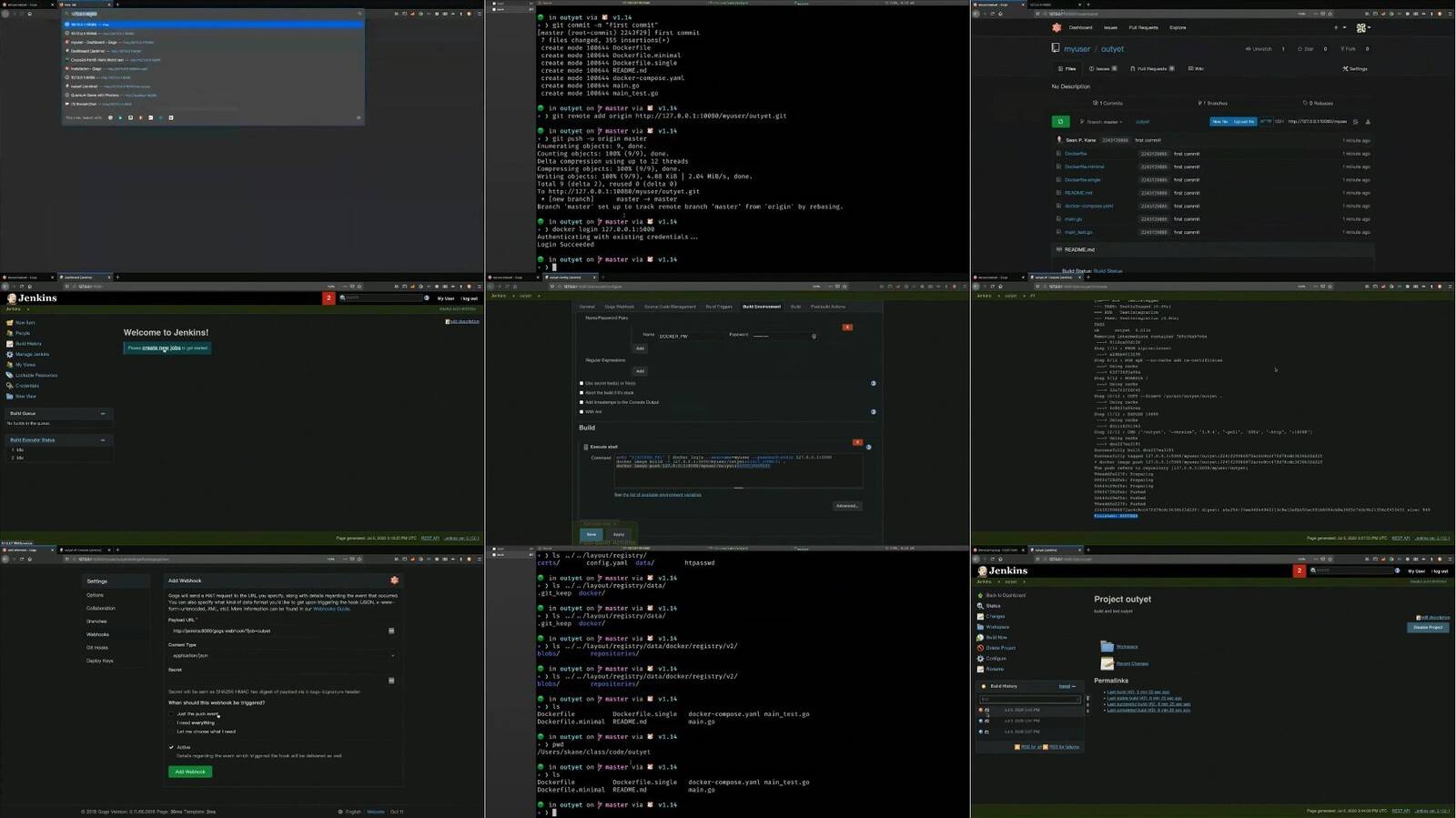The width and height of the screenshot is (1456, 818).
Task: Toggle the Active checkbox on Add Webhook page
Action: (171, 747)
